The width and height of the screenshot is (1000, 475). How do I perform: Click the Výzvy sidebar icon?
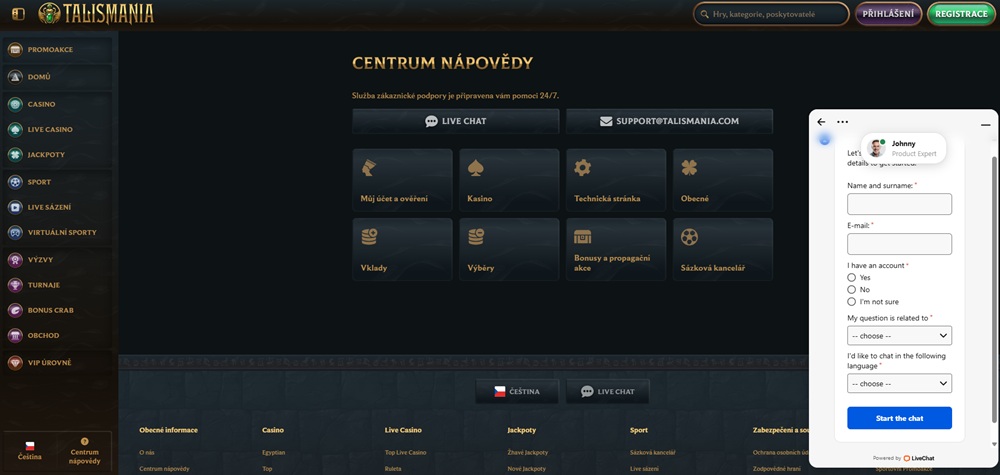pyautogui.click(x=15, y=259)
